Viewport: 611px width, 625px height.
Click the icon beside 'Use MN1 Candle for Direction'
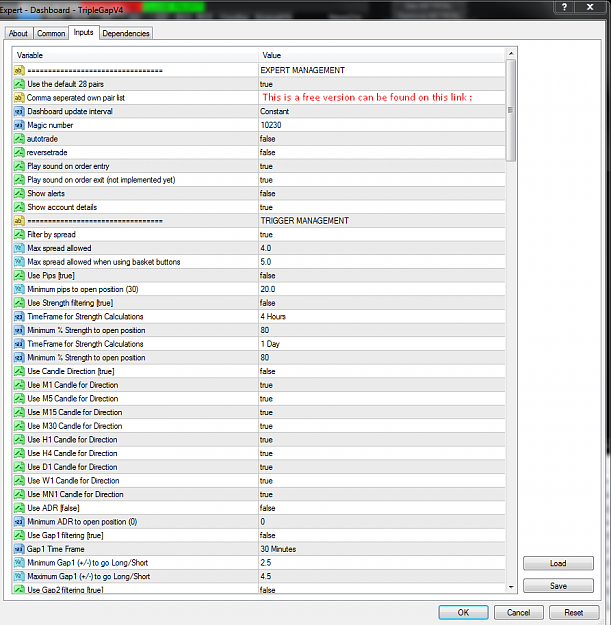[x=19, y=494]
